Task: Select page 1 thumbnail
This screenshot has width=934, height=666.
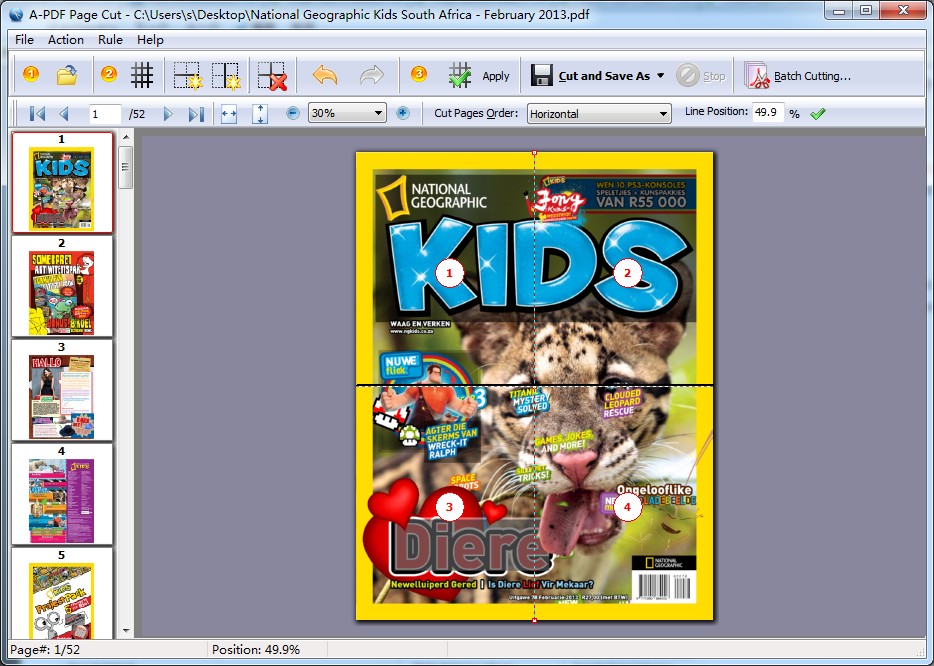Action: point(62,182)
